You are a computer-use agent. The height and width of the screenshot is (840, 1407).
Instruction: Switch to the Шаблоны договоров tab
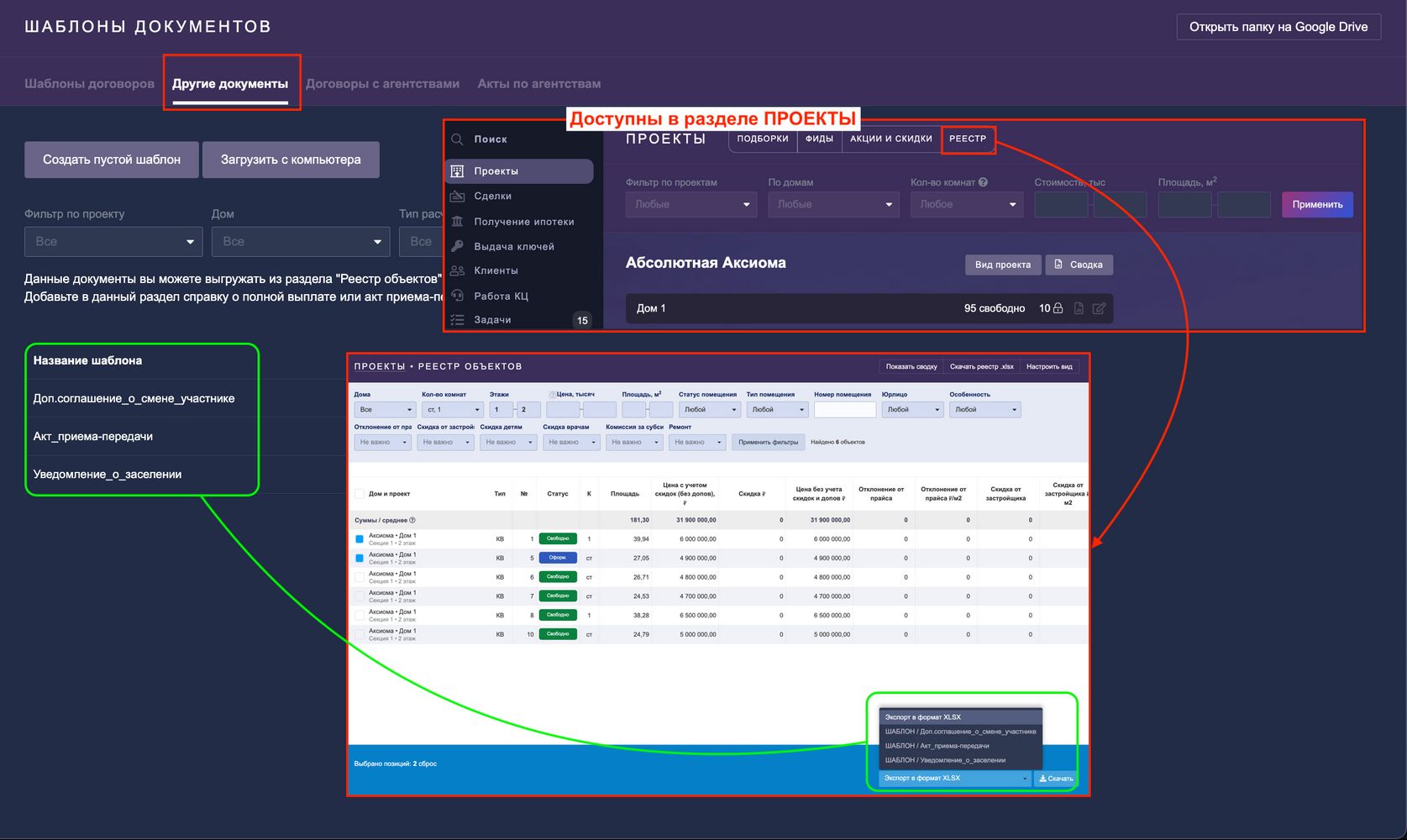point(89,84)
